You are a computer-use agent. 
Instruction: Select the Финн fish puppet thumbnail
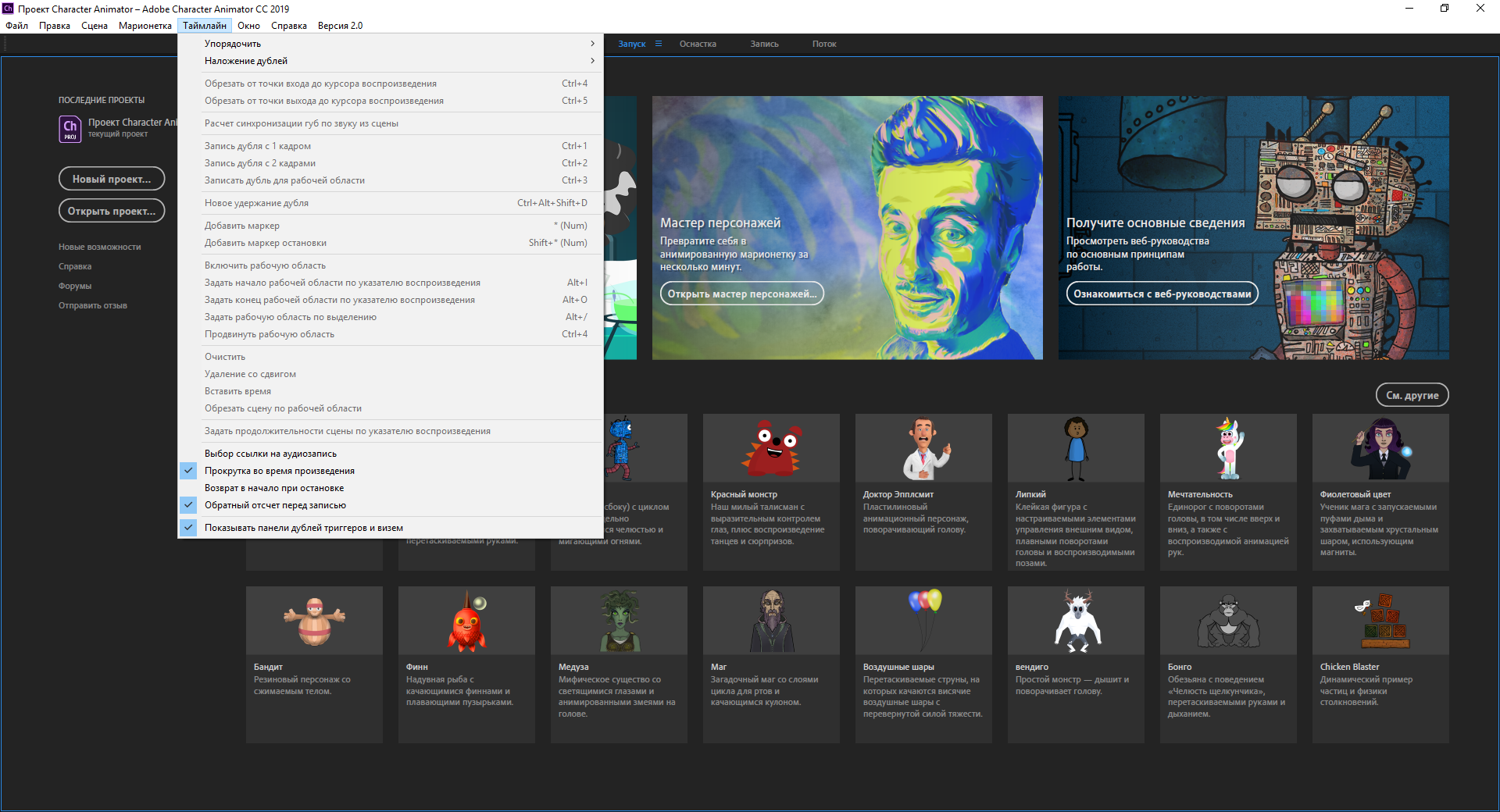pyautogui.click(x=466, y=621)
